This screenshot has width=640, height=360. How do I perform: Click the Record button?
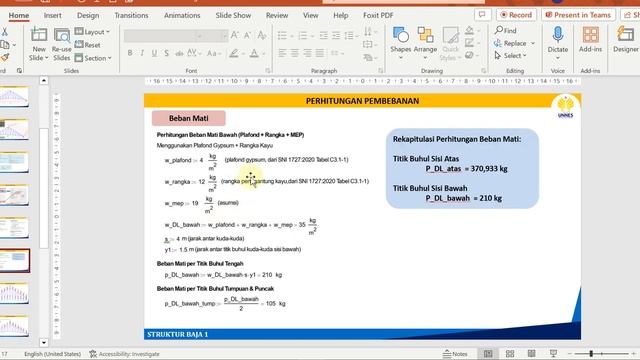click(x=516, y=15)
